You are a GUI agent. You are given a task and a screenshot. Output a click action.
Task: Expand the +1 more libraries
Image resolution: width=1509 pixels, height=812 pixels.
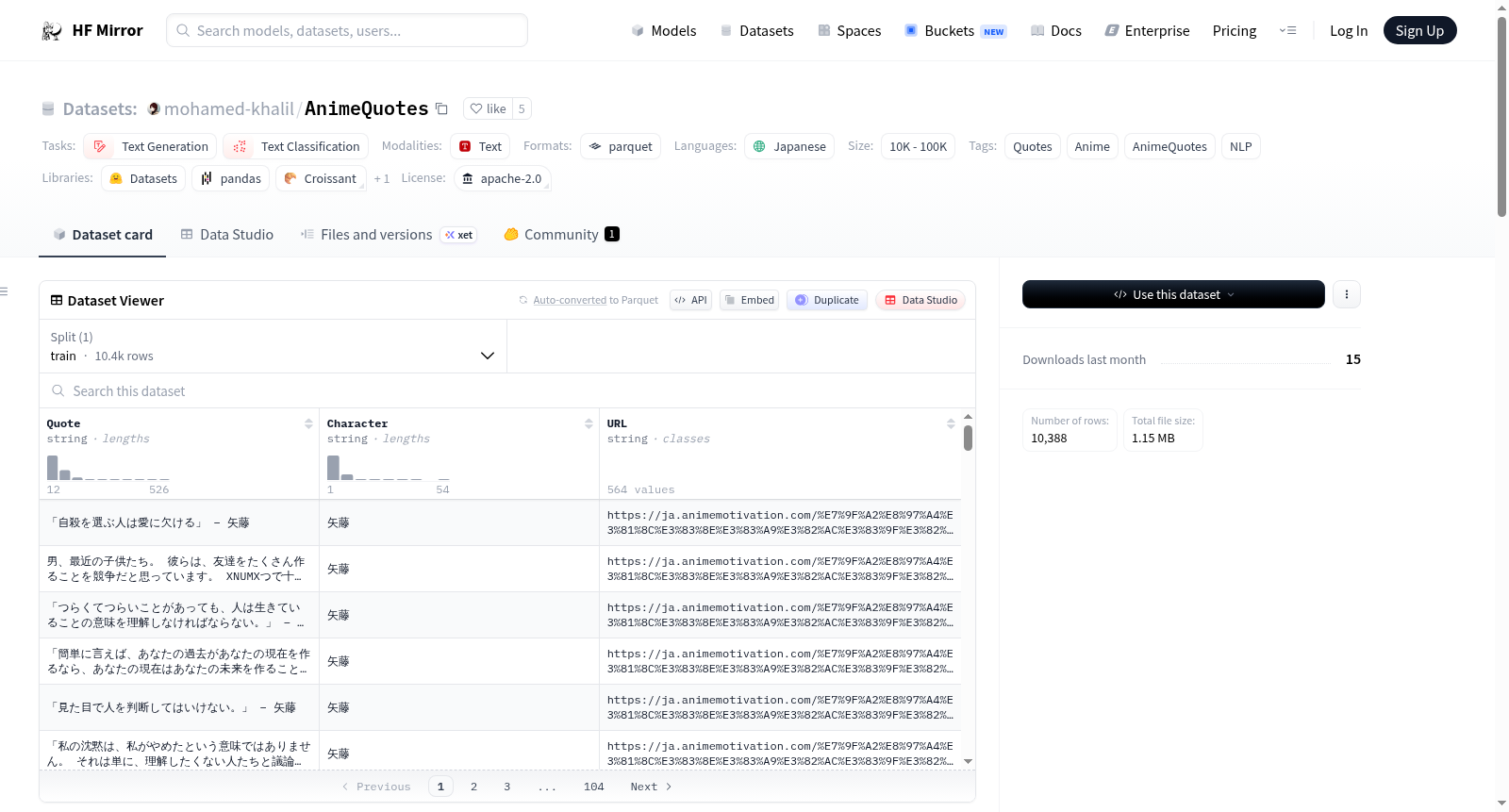[382, 178]
